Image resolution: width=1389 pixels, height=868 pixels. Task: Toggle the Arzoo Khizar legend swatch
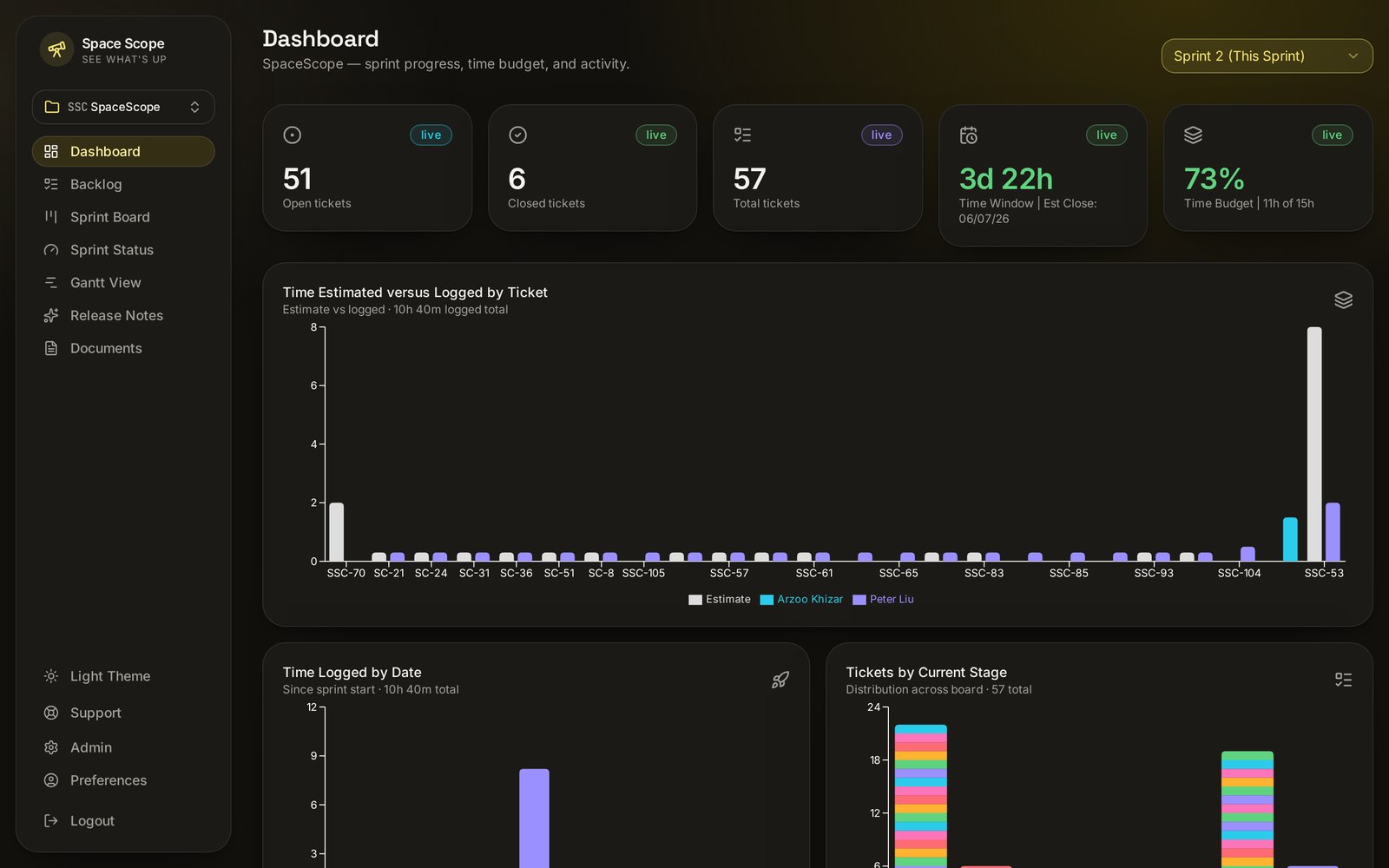767,600
